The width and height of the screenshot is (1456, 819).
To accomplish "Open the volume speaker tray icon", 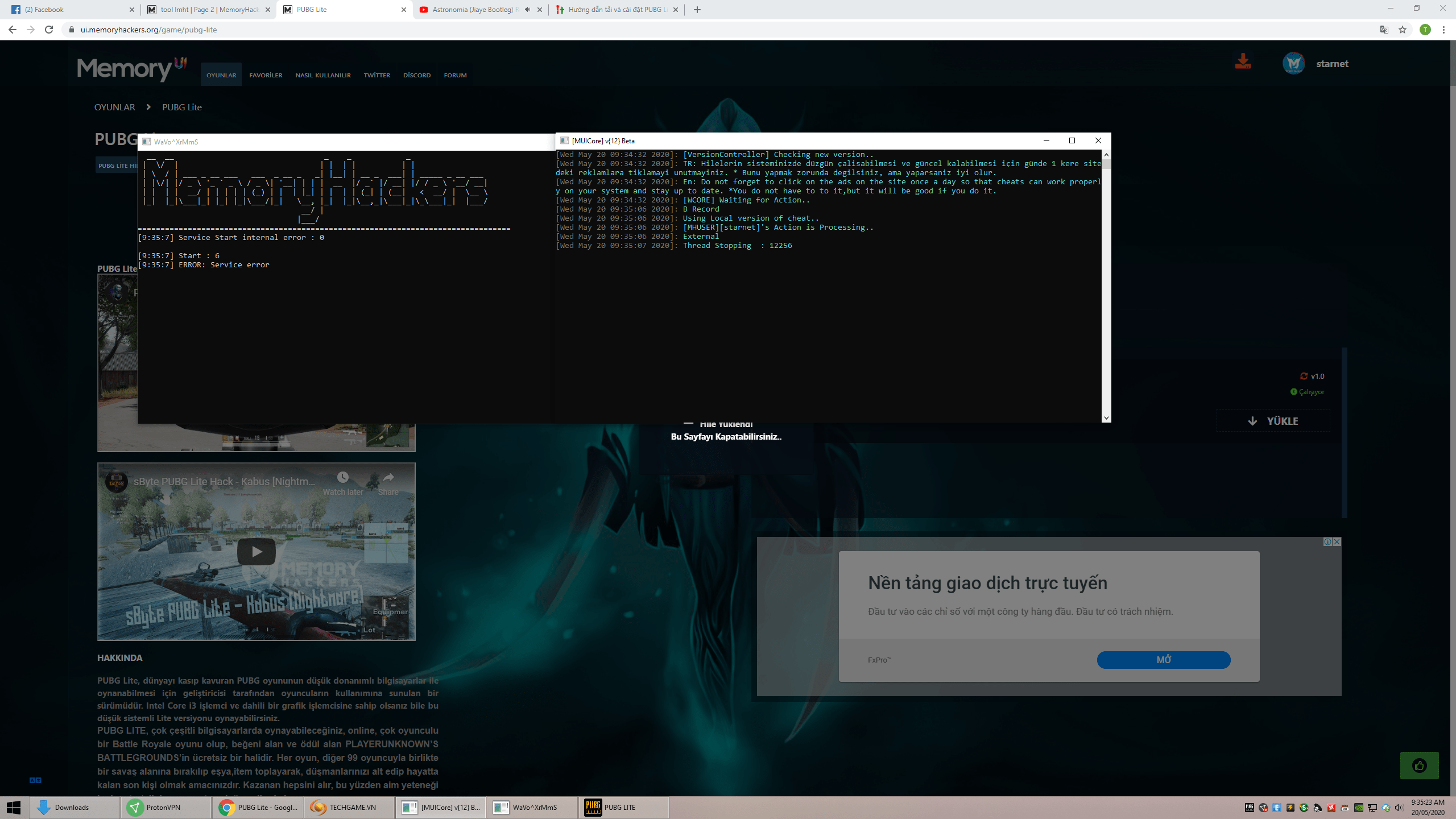I will click(1399, 808).
